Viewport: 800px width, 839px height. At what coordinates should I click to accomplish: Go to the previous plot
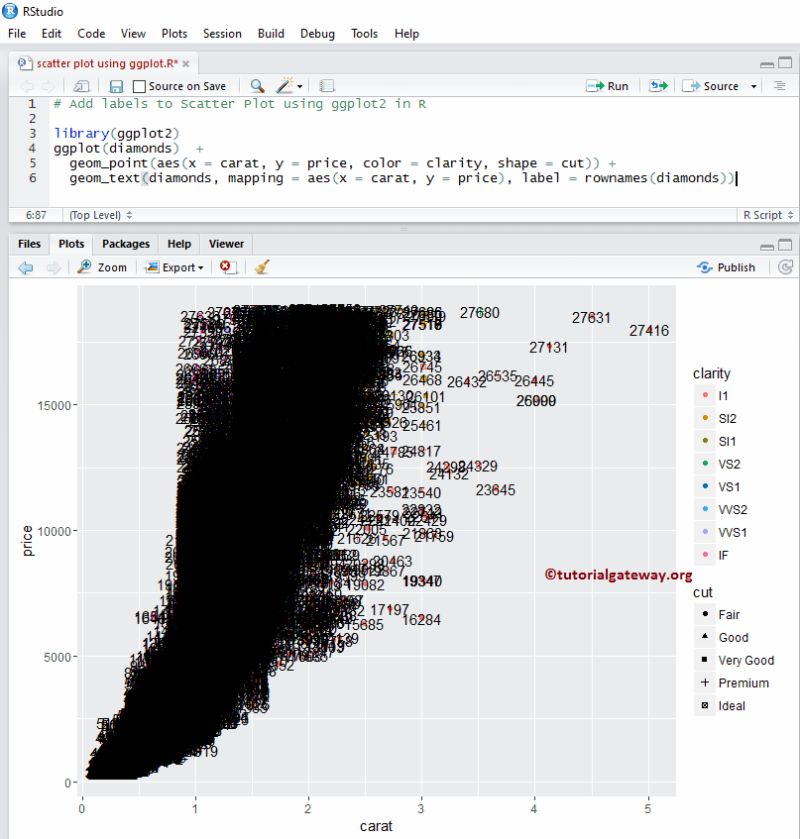pos(25,267)
